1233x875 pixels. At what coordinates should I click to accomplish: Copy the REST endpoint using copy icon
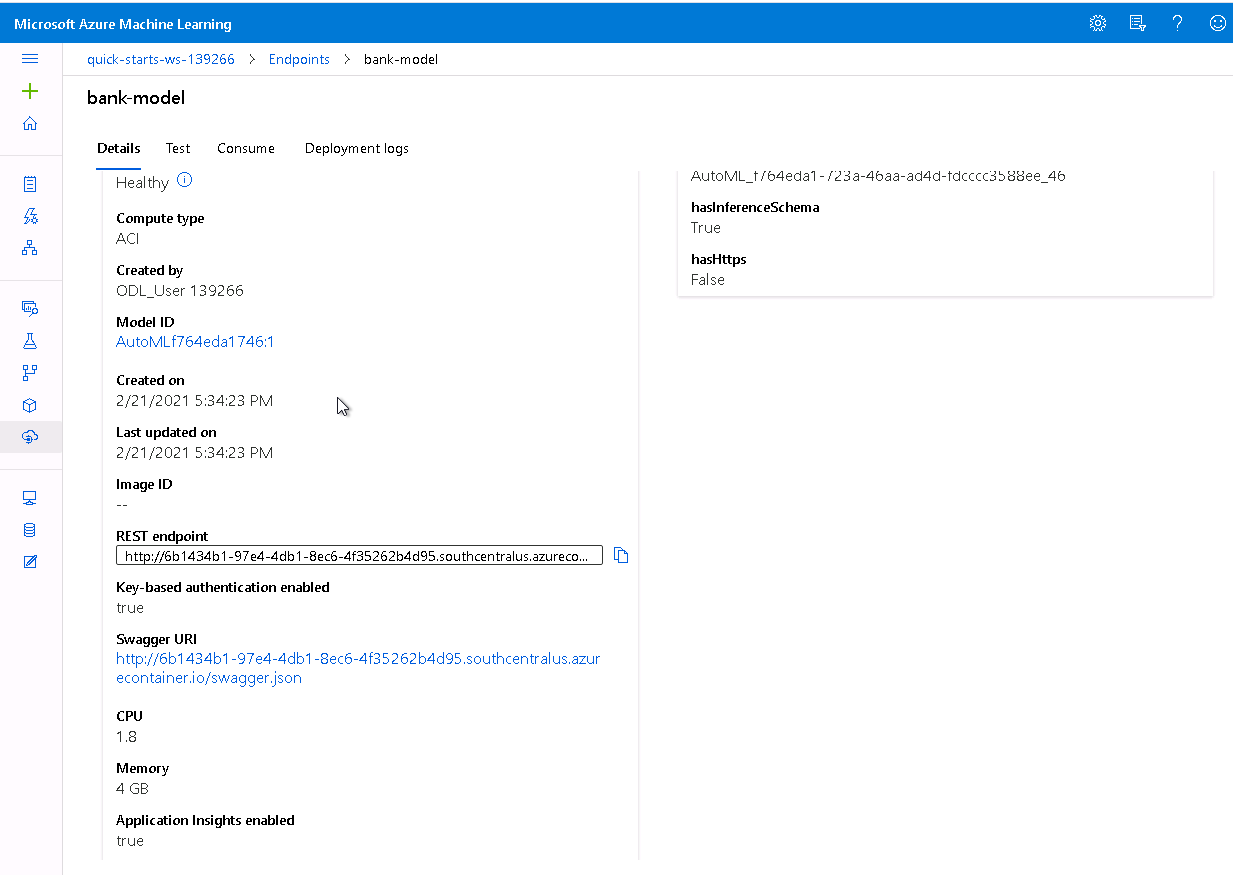click(x=620, y=554)
